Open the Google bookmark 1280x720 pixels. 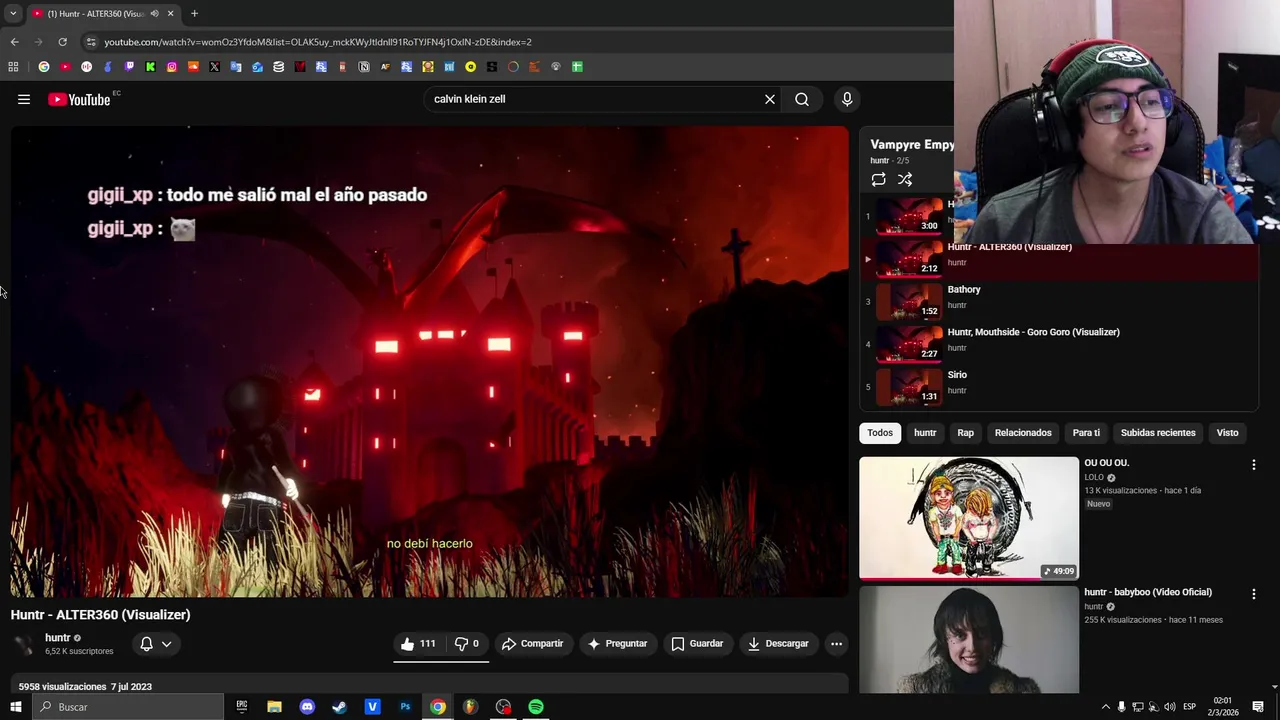(x=44, y=67)
